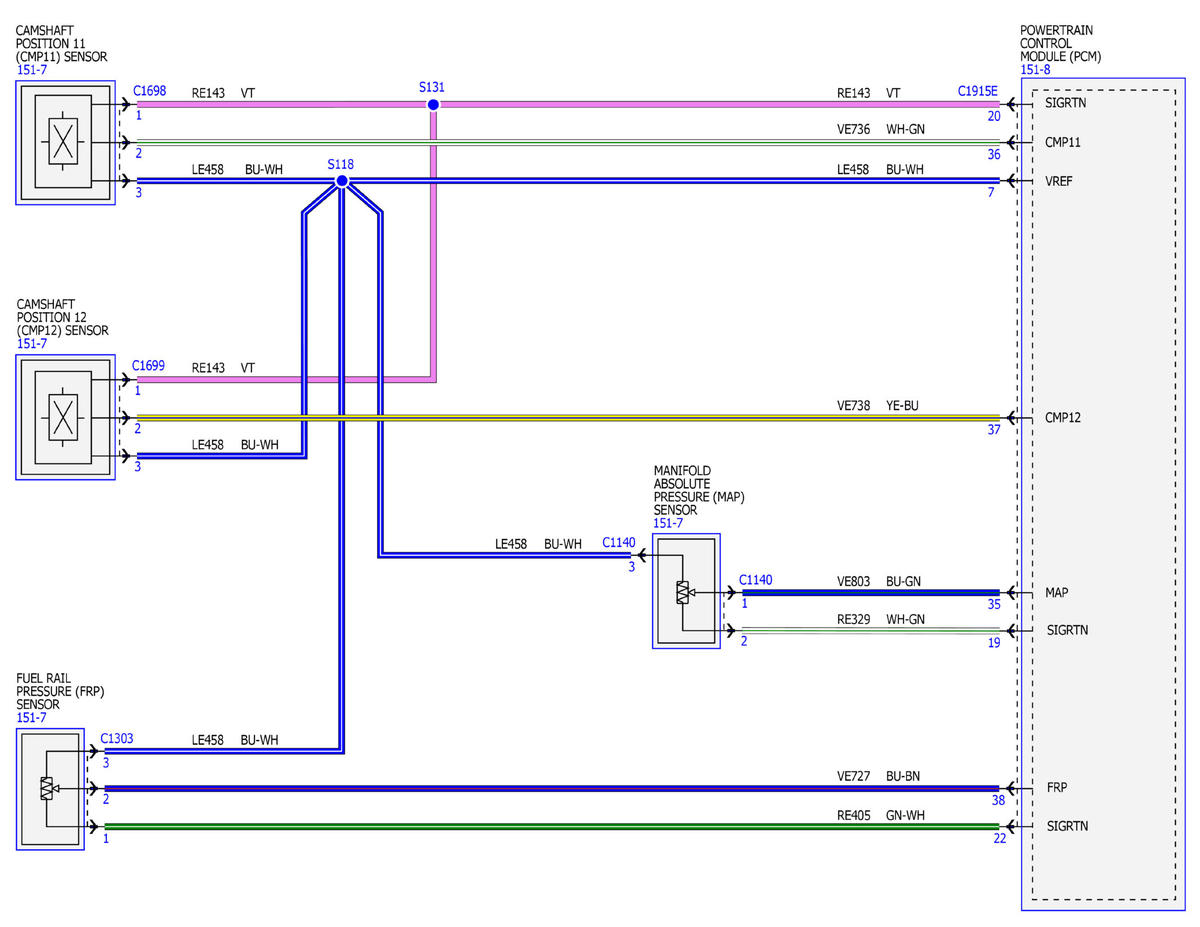Select the VE727 BU-BN wire label

pyautogui.click(x=878, y=775)
